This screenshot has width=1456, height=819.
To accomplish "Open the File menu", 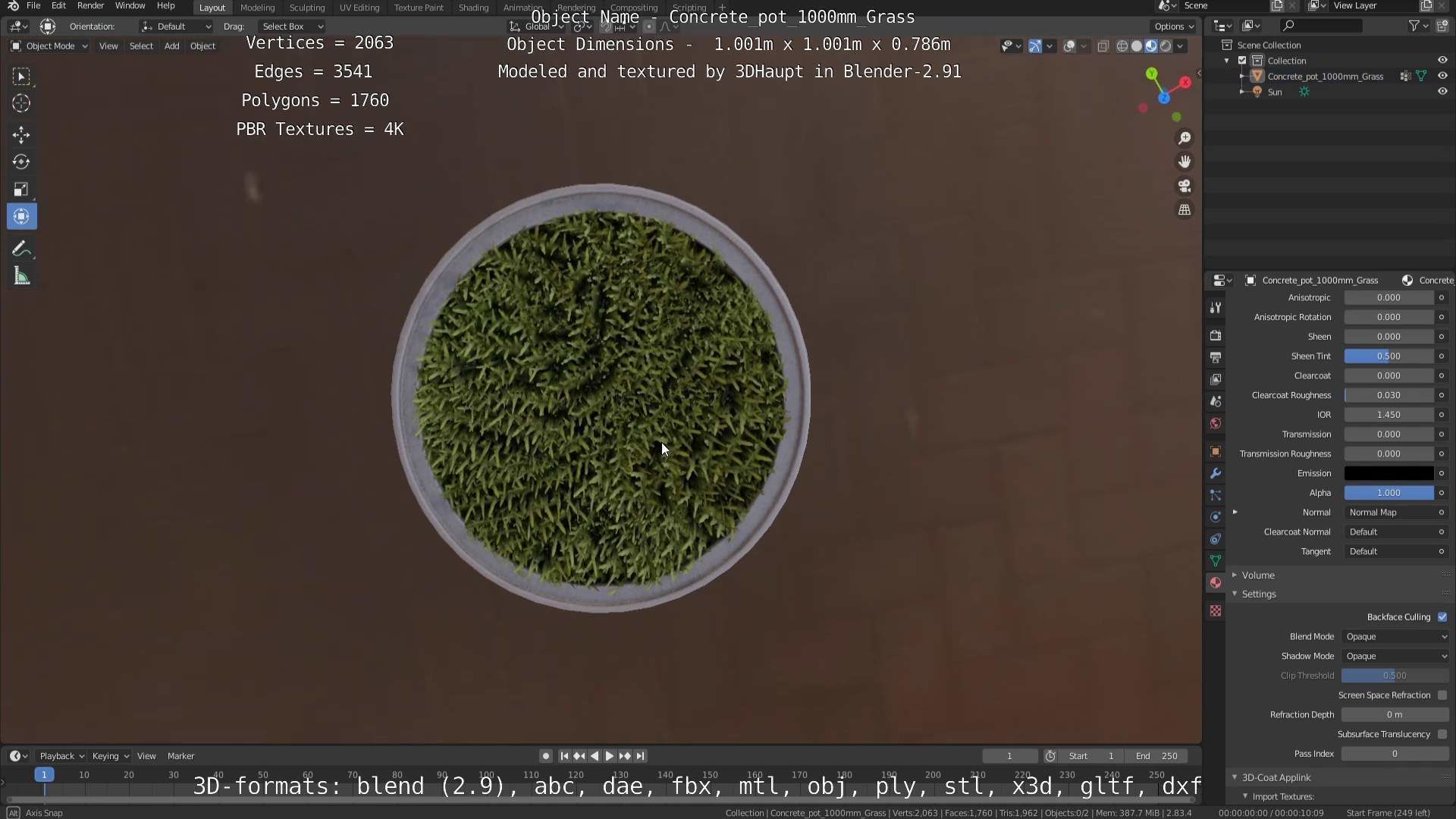I will [x=33, y=6].
